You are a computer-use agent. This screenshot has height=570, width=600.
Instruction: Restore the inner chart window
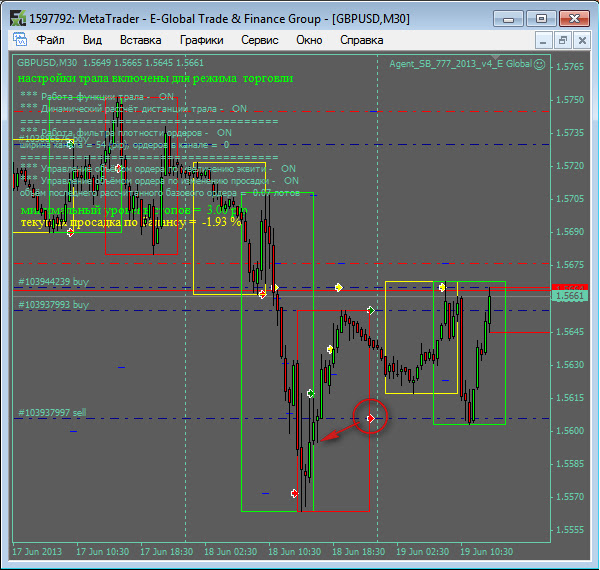click(562, 40)
